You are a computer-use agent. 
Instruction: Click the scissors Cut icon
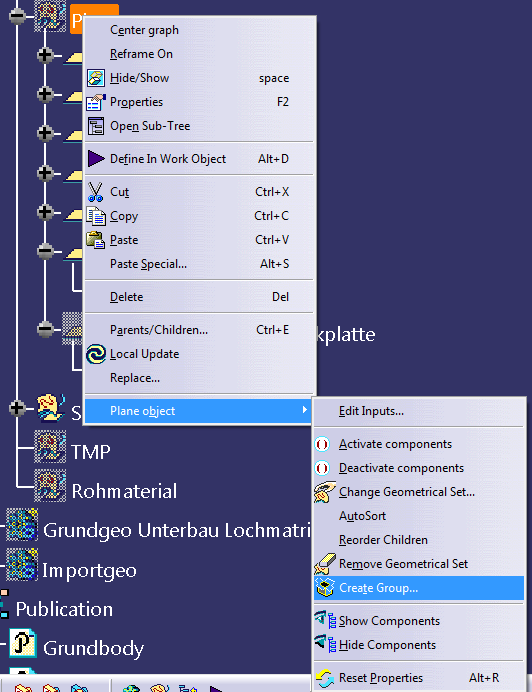coord(95,192)
